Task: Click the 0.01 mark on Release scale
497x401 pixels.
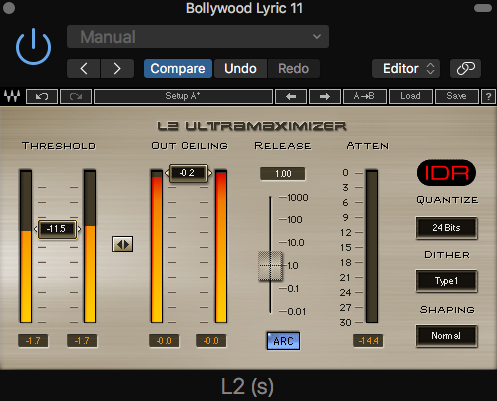Action: [x=297, y=312]
